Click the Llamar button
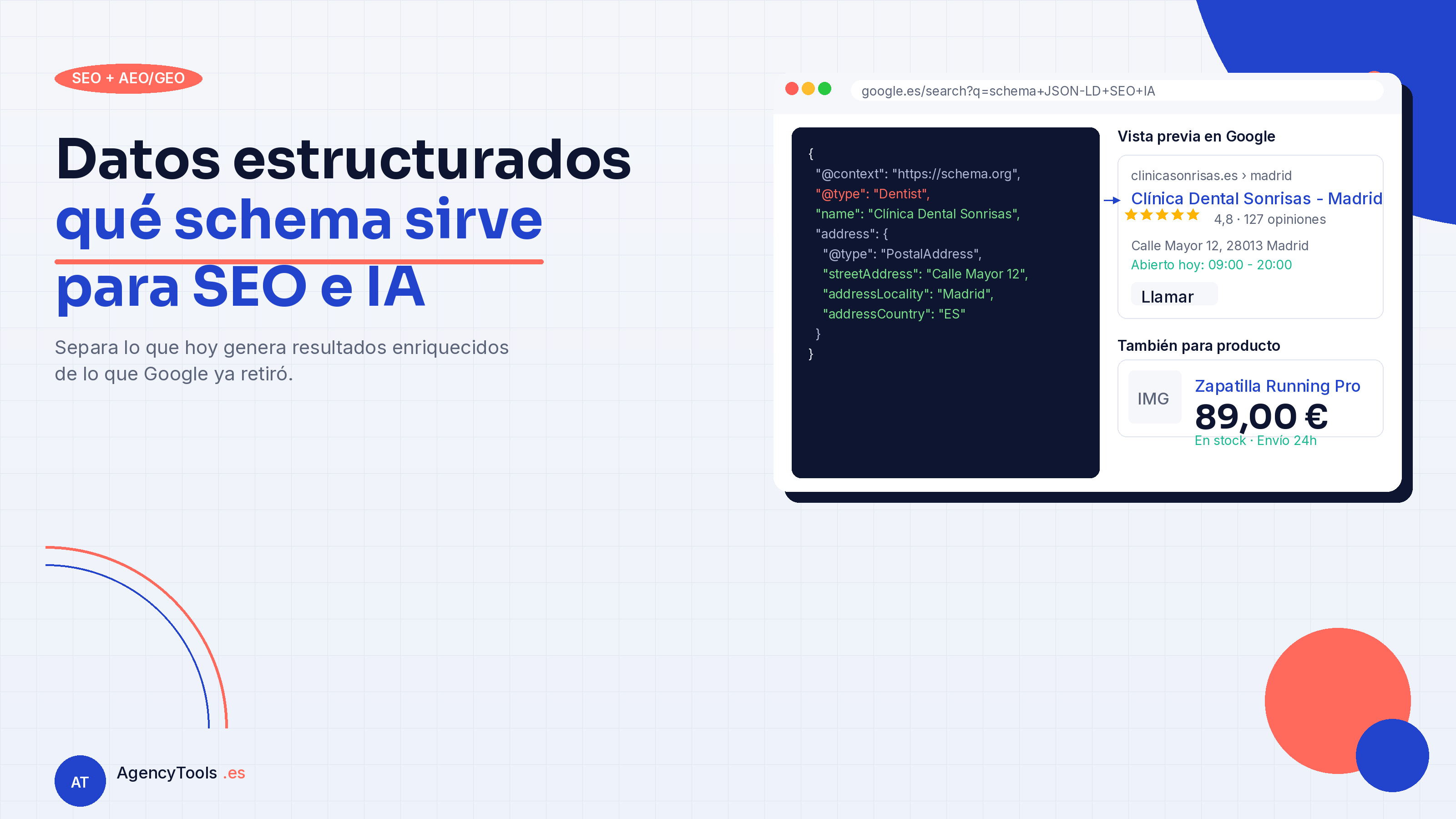1456x819 pixels. coord(1174,295)
